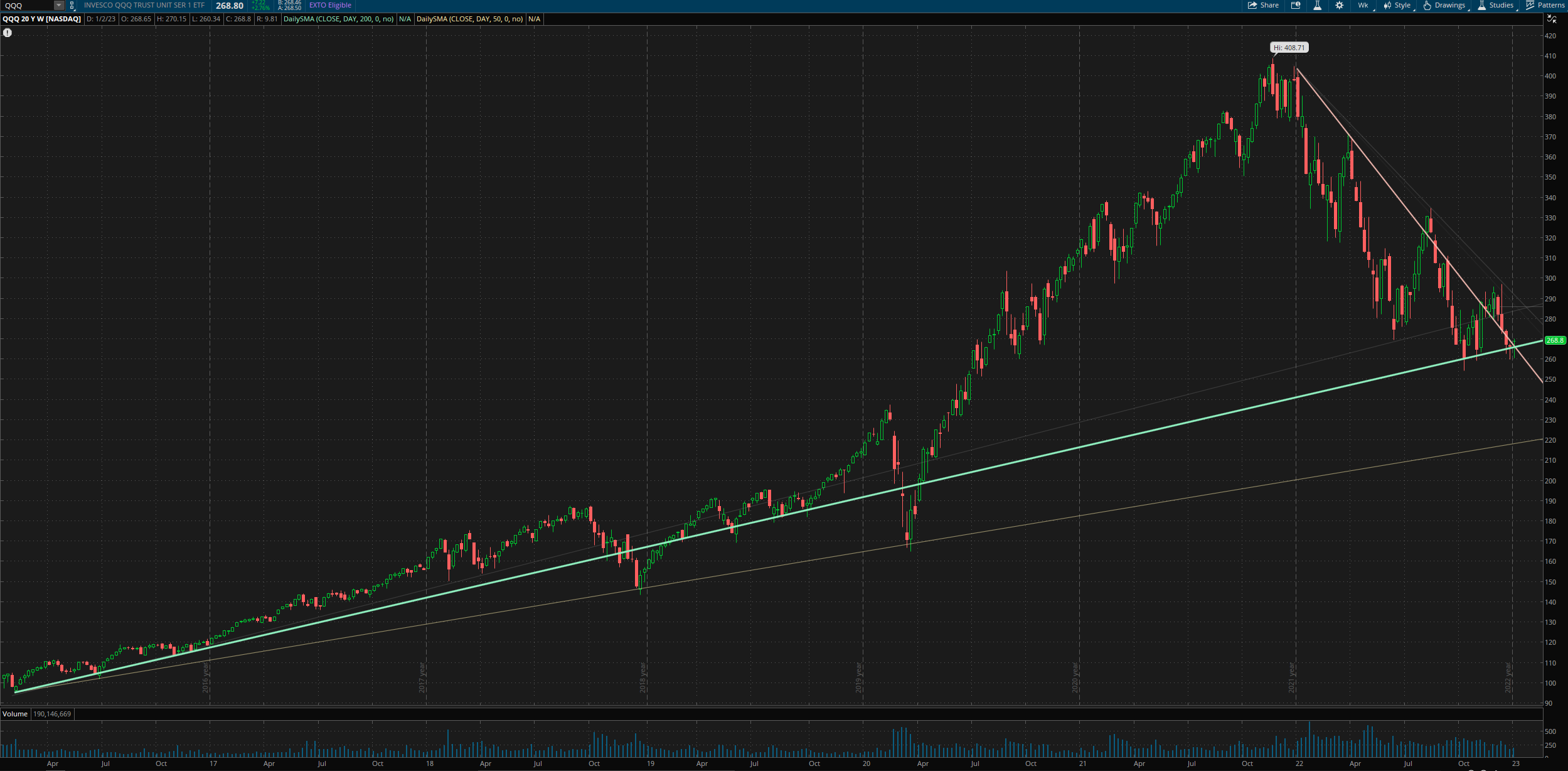Select the DailySMA 200 study label
The image size is (1568, 771).
point(339,19)
